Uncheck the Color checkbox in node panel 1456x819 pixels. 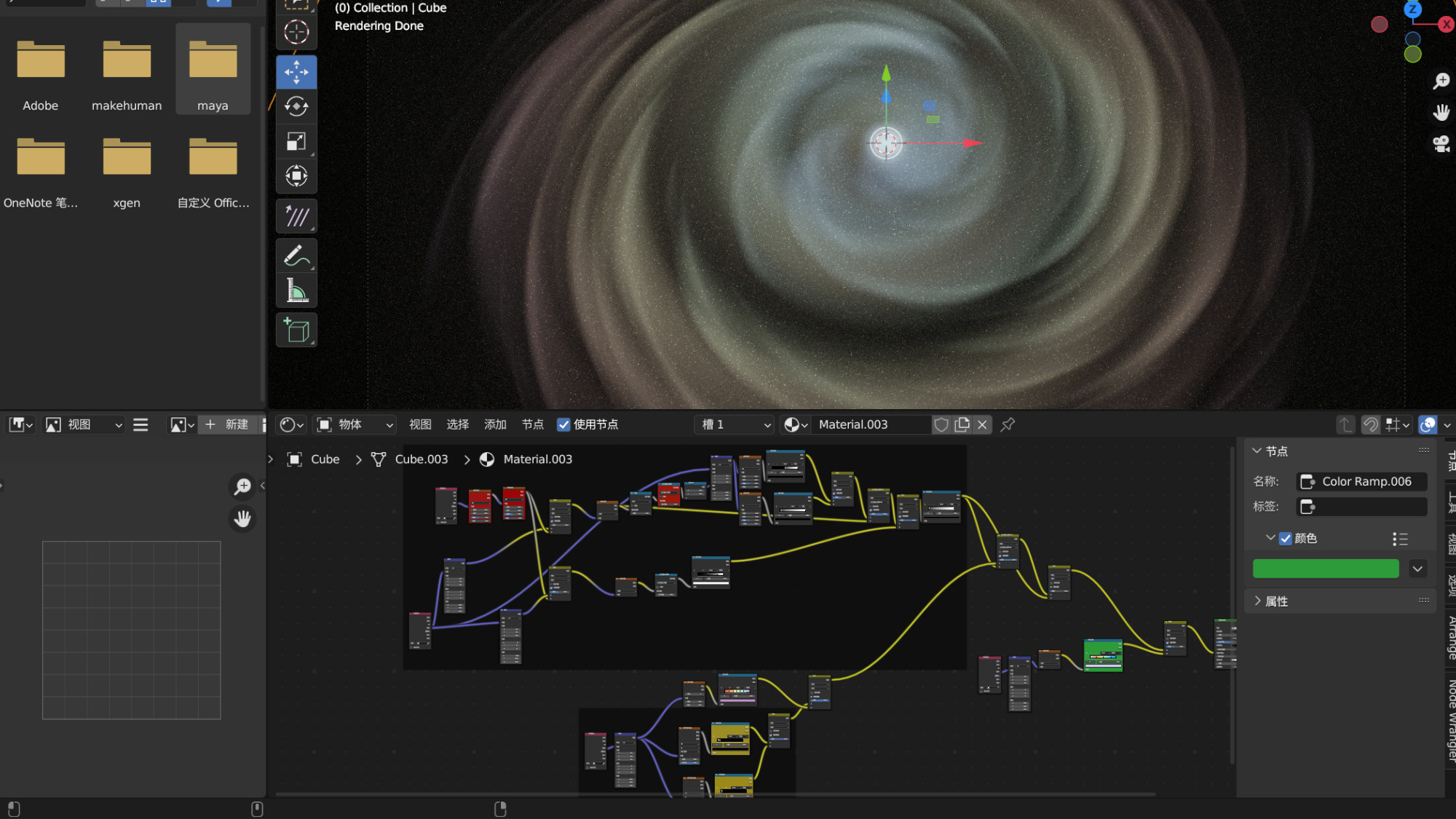[x=1286, y=539]
